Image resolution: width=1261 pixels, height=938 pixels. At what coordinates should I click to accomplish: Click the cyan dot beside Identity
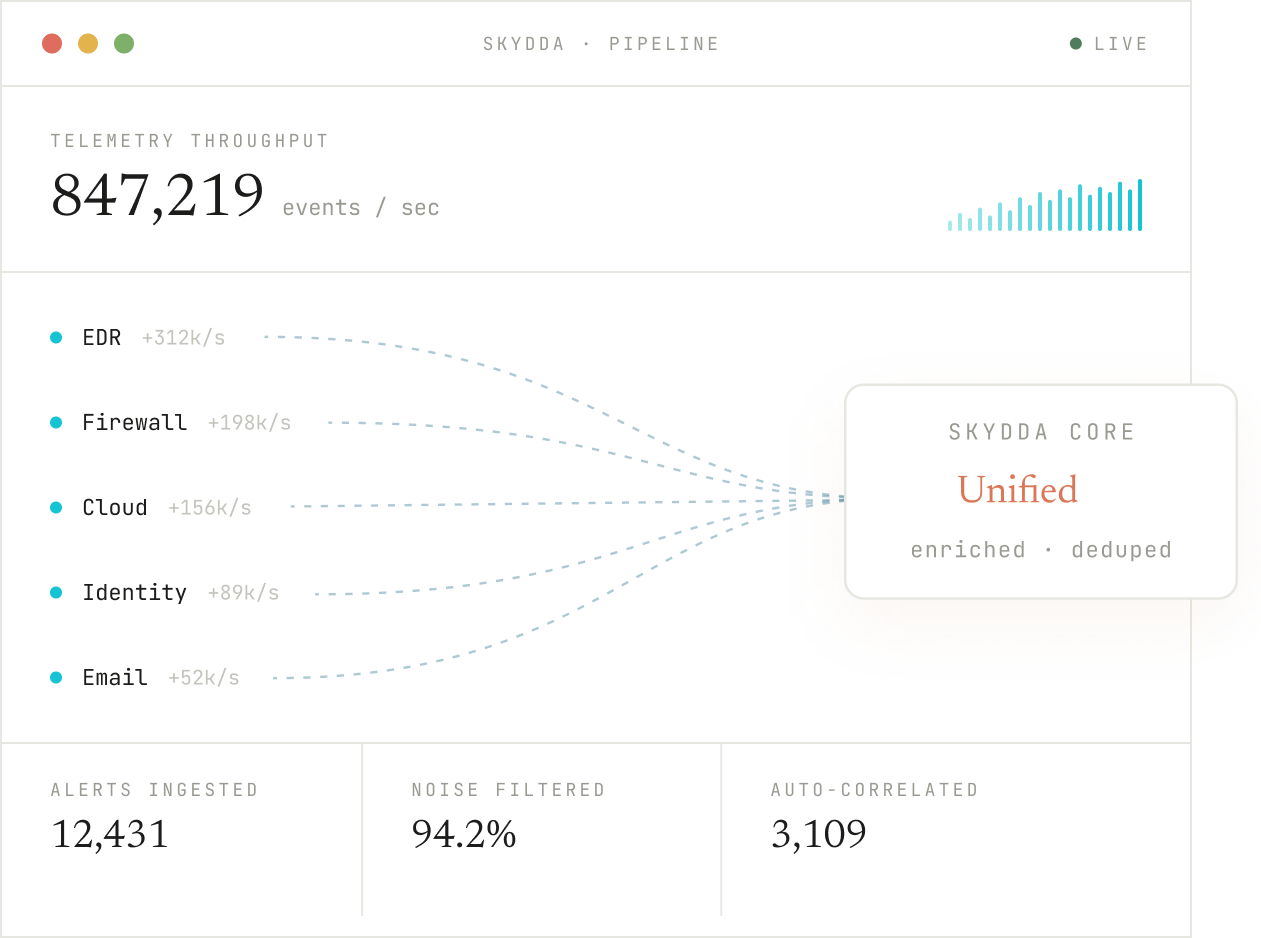coord(56,592)
